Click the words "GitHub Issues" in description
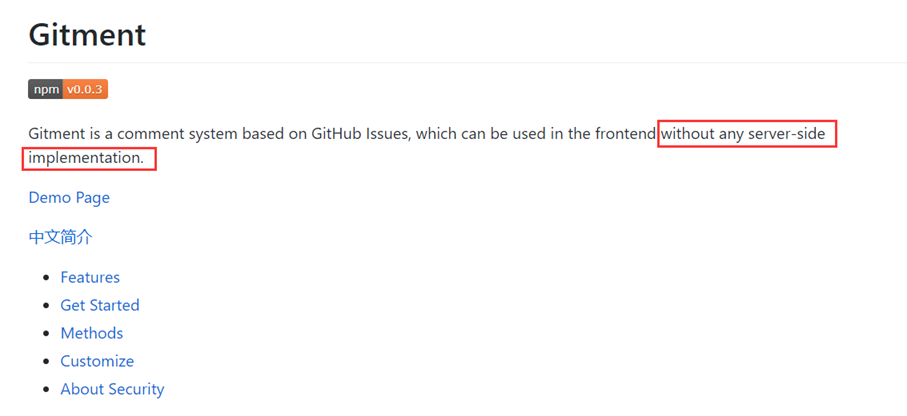 point(360,135)
